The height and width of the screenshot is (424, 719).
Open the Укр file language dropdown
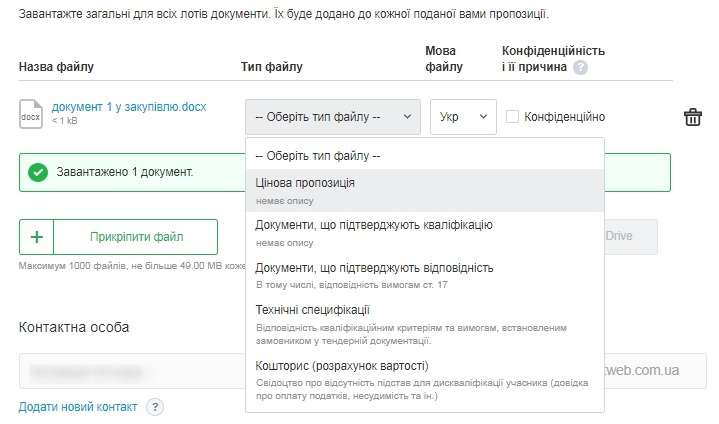(x=463, y=117)
